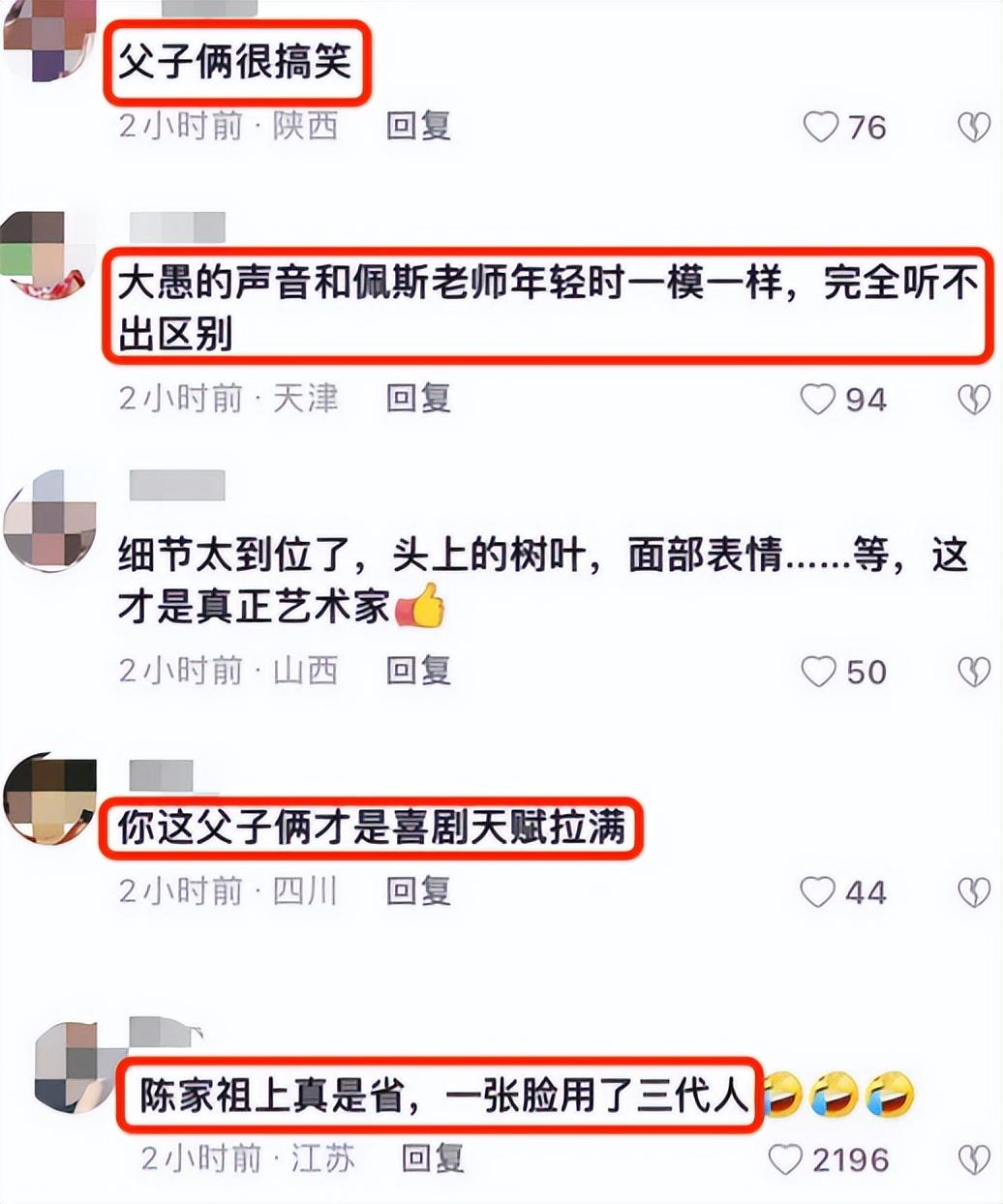This screenshot has height=1204, width=1003.
Task: Like the Tianjin comment with 94 likes
Action: pyautogui.click(x=818, y=399)
